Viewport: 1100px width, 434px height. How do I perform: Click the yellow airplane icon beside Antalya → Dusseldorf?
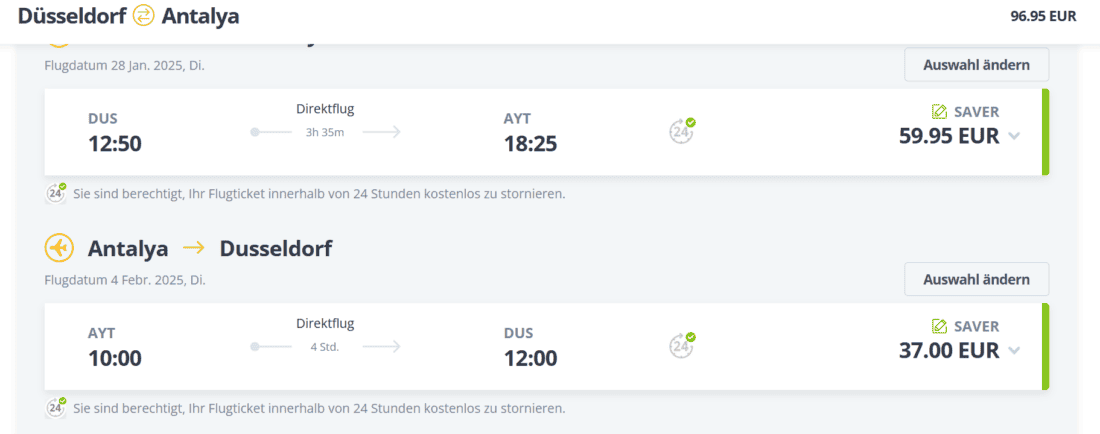point(59,247)
